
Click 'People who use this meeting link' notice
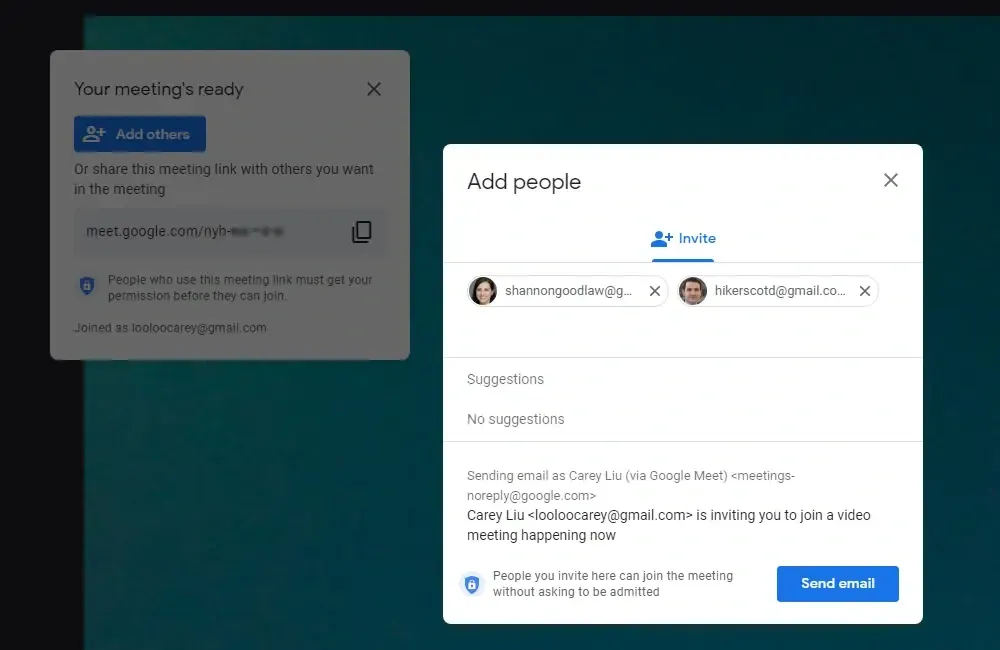point(240,288)
